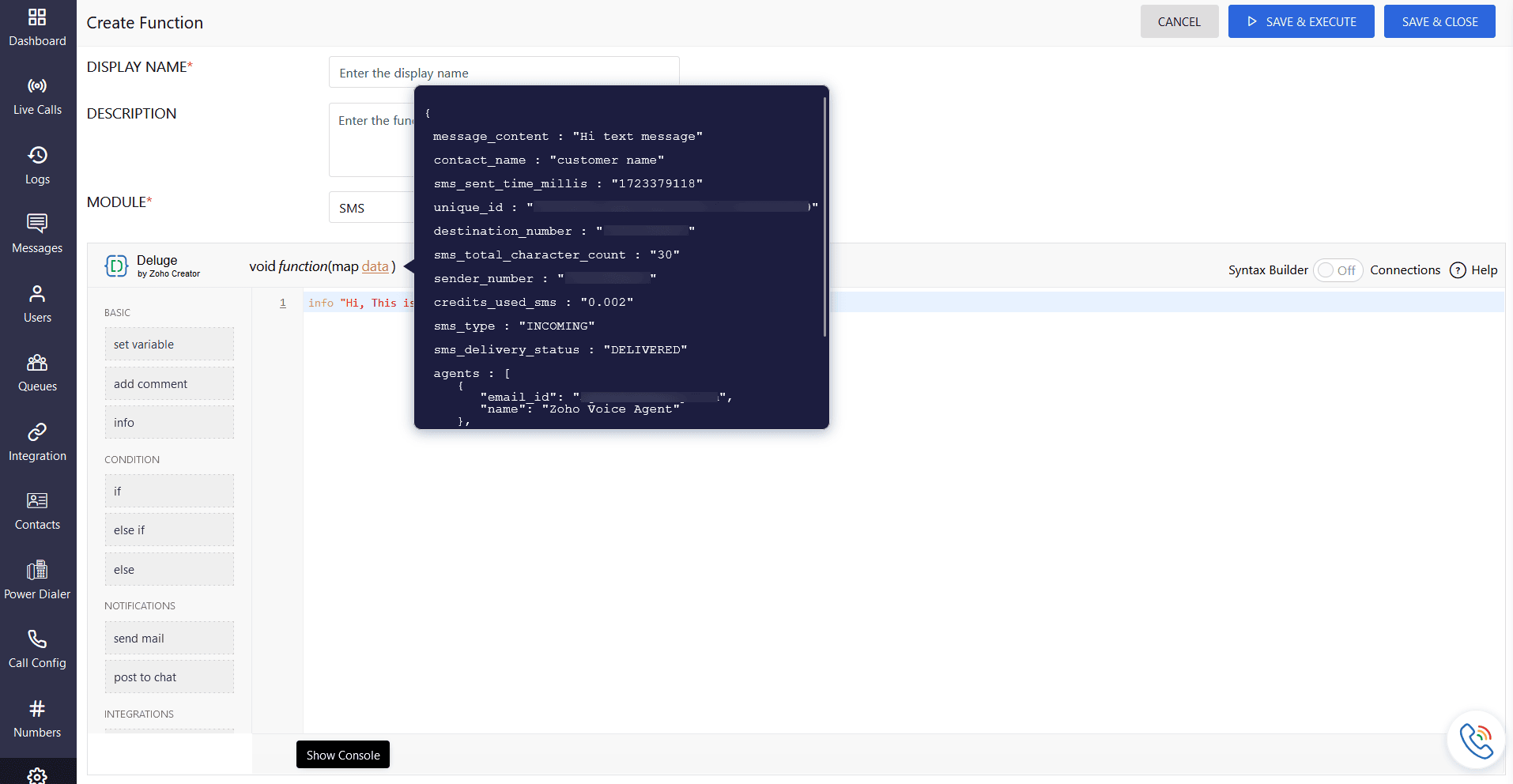Viewport: 1513px width, 784px height.
Task: Open the floating phone dialer widget
Action: click(1476, 741)
